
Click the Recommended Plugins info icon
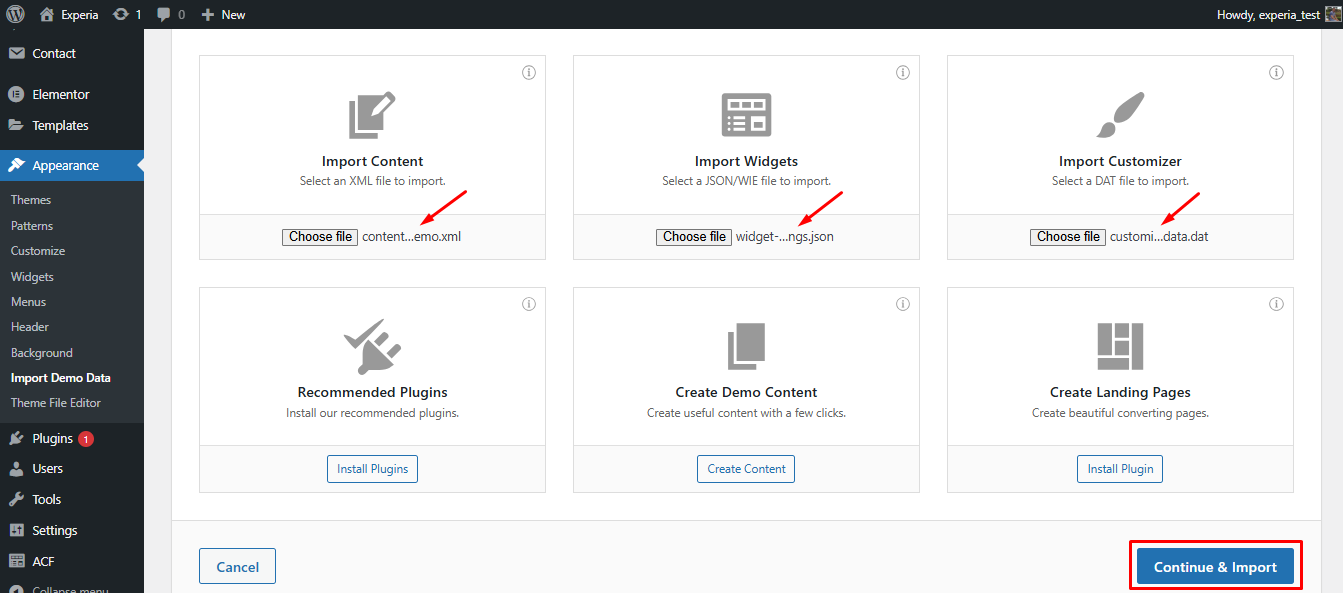(x=529, y=304)
